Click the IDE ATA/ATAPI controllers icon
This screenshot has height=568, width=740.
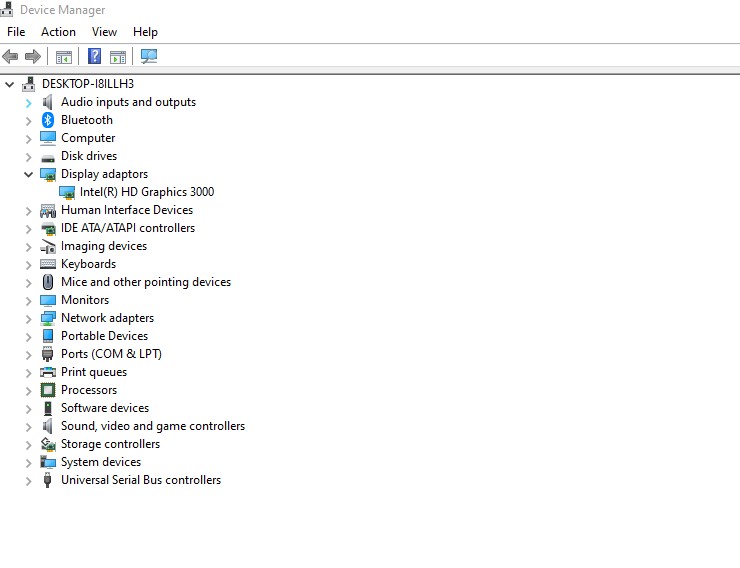tap(48, 228)
